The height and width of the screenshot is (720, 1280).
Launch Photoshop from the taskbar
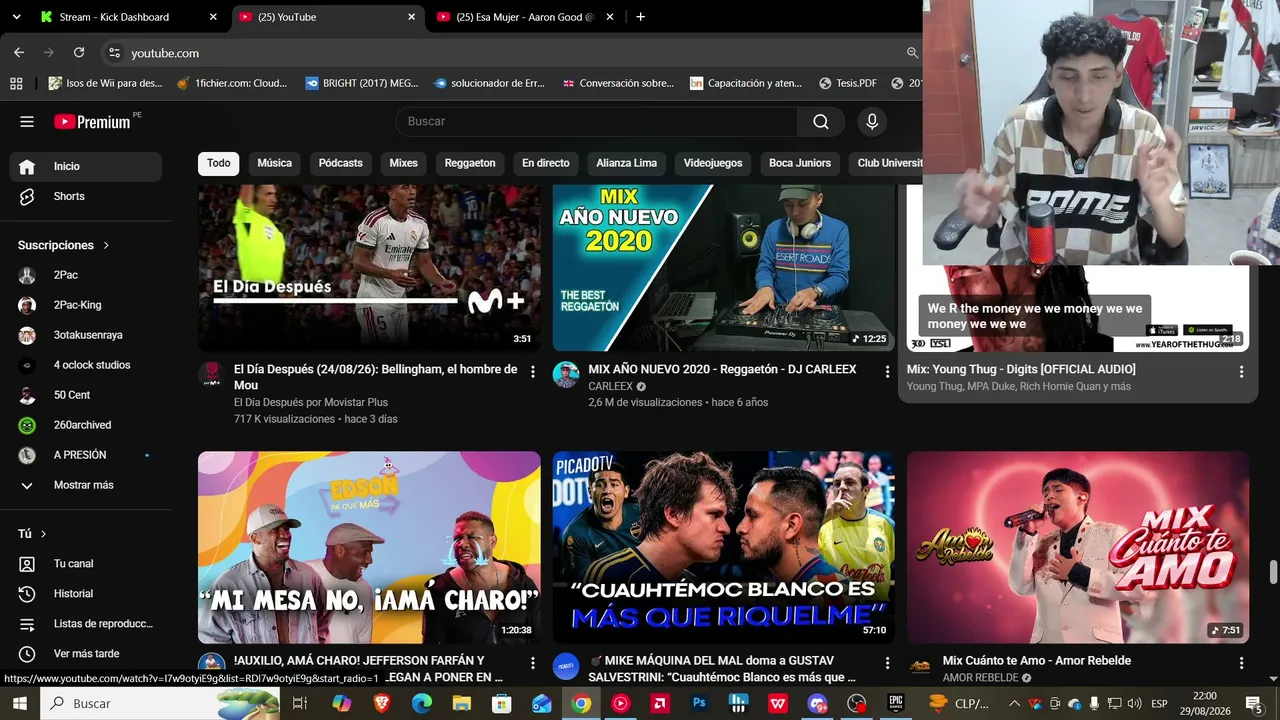(699, 704)
